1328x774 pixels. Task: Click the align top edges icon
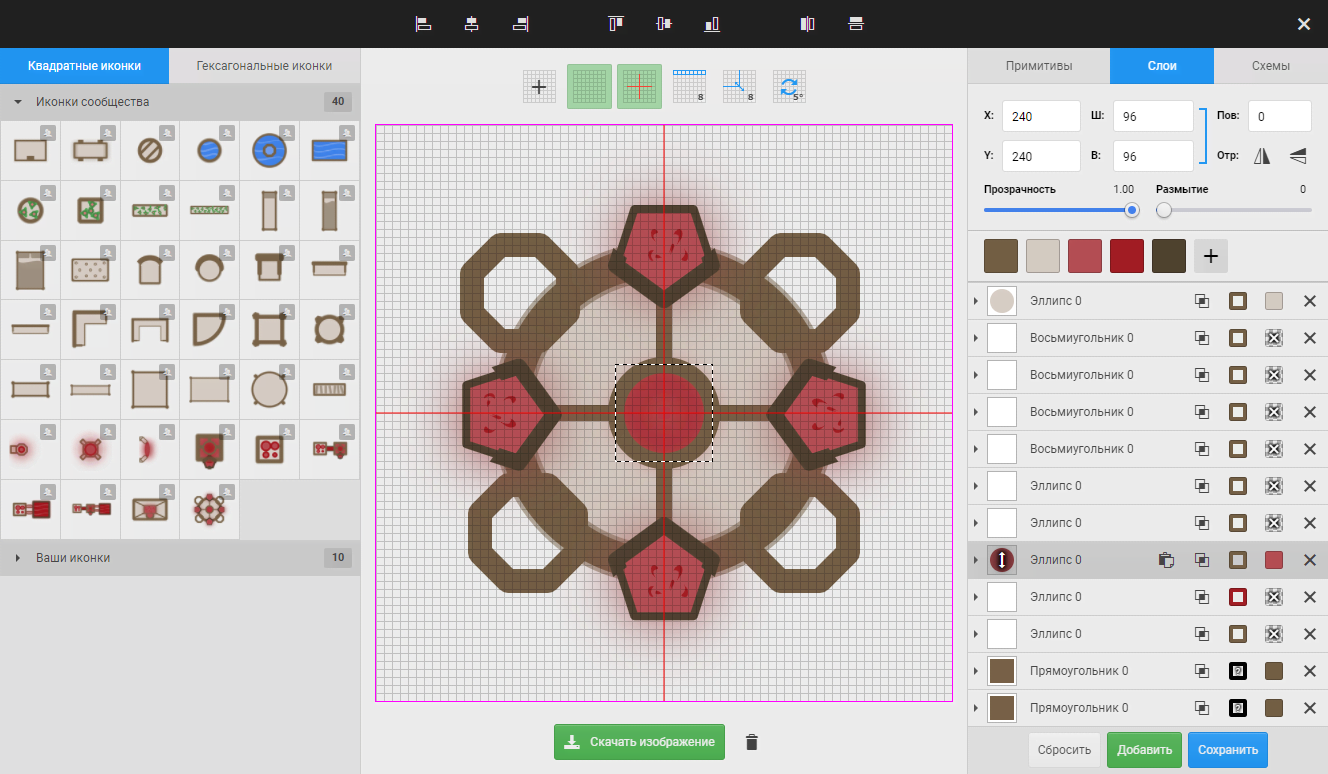616,24
